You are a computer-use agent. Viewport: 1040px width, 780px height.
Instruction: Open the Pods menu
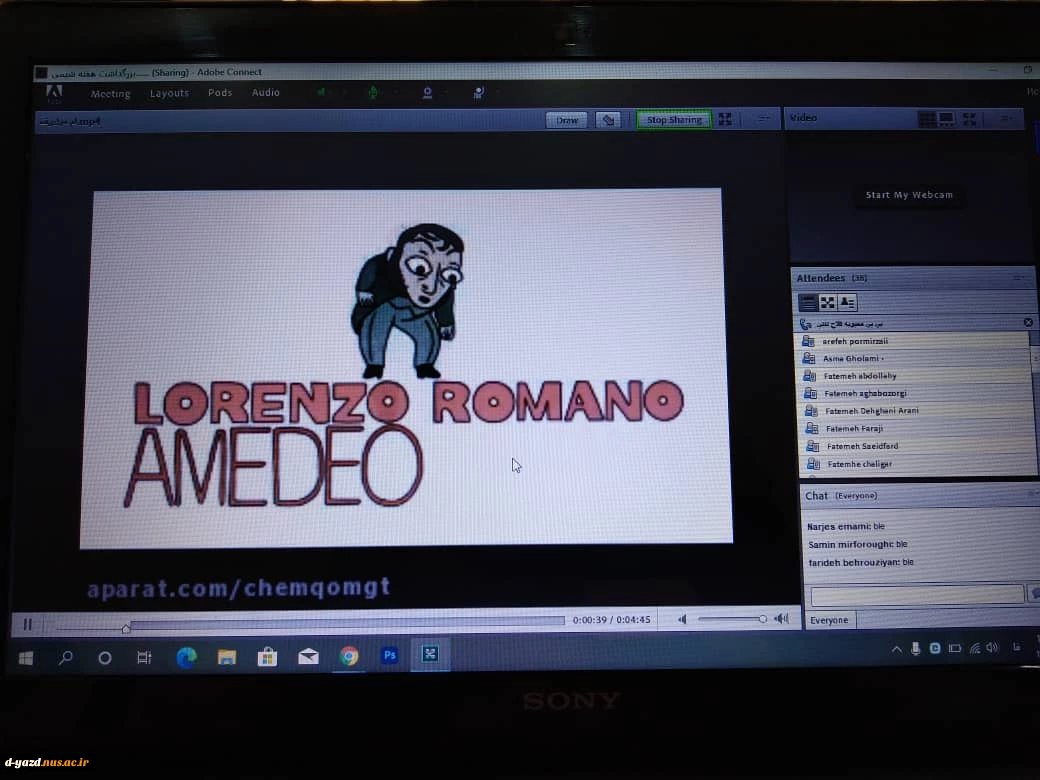pyautogui.click(x=220, y=92)
